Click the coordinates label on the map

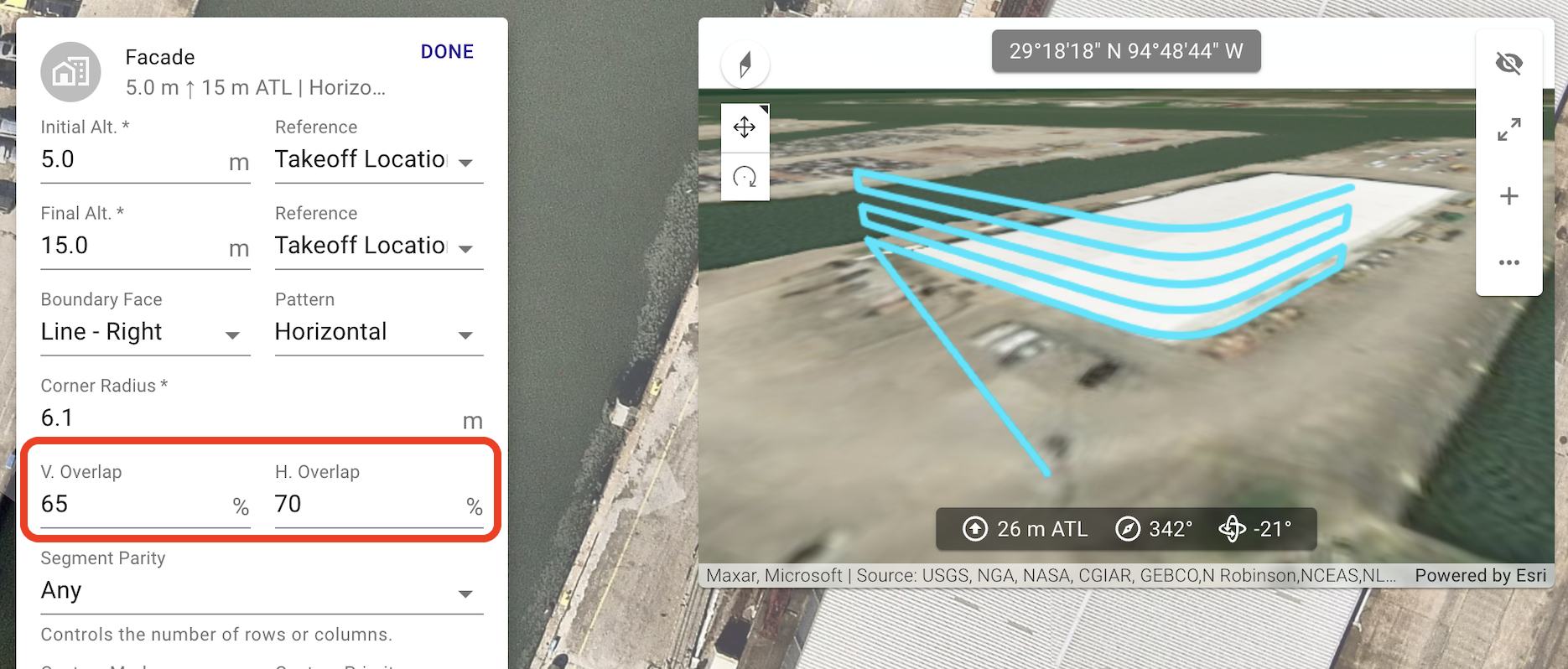[x=1126, y=51]
